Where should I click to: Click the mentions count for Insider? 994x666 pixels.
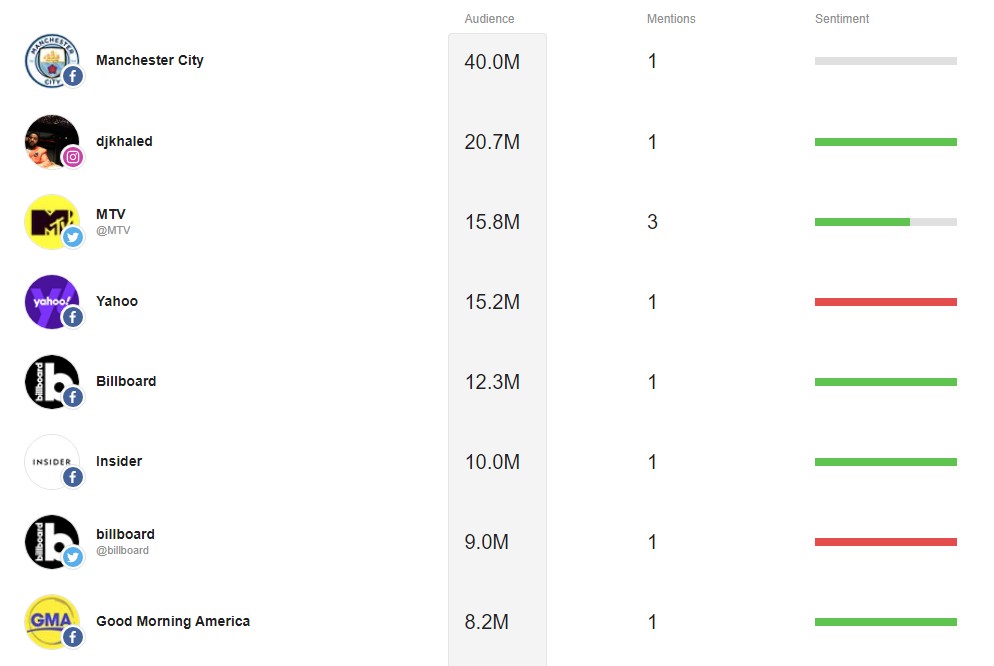[652, 462]
